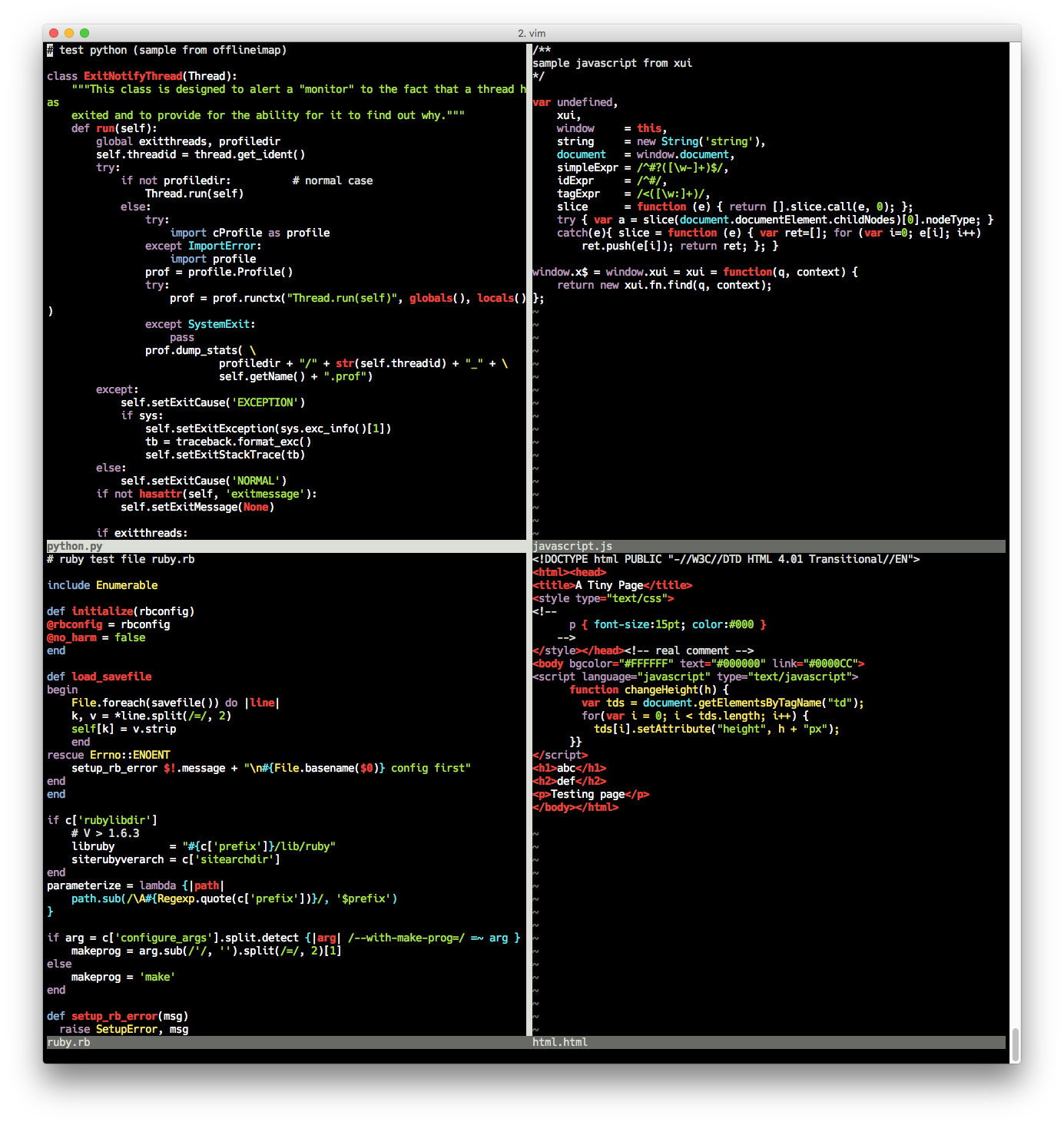Click 'raise SetupError, msg' line
The height and width of the screenshot is (1125, 1064).
124,1029
